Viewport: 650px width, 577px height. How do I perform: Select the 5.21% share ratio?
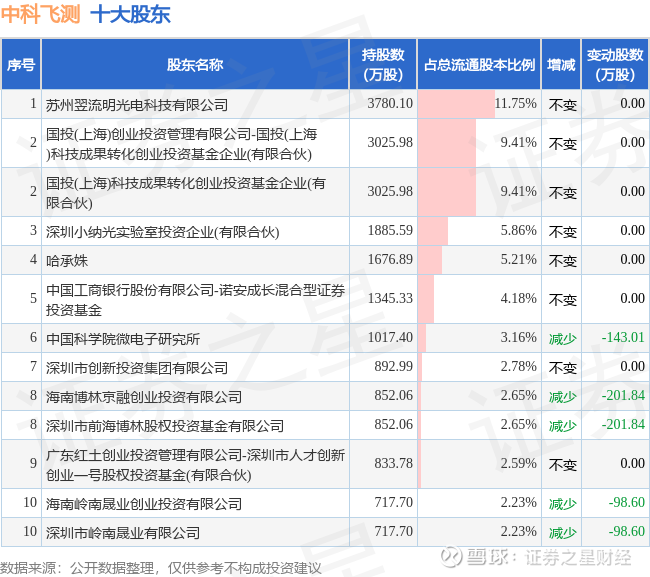coord(519,259)
